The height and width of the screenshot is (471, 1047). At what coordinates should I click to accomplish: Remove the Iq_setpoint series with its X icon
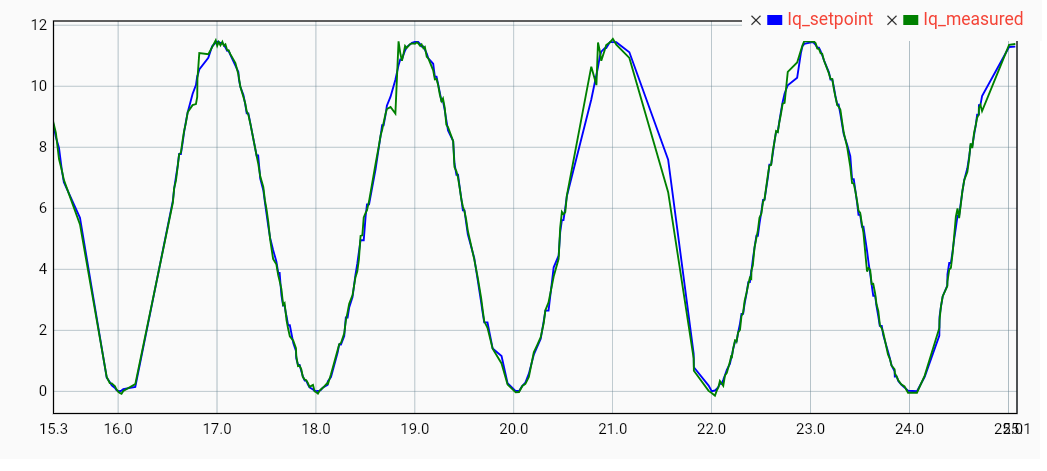pos(755,20)
